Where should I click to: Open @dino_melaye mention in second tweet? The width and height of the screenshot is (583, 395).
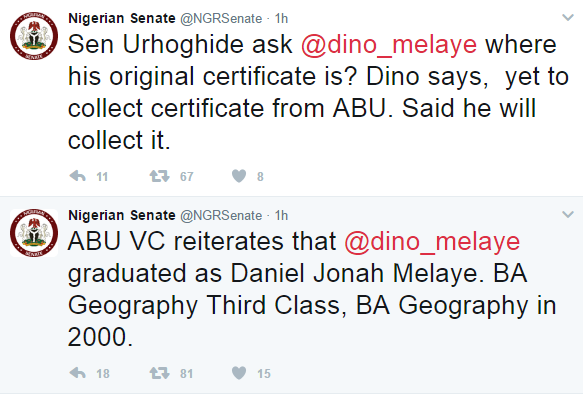point(432,242)
